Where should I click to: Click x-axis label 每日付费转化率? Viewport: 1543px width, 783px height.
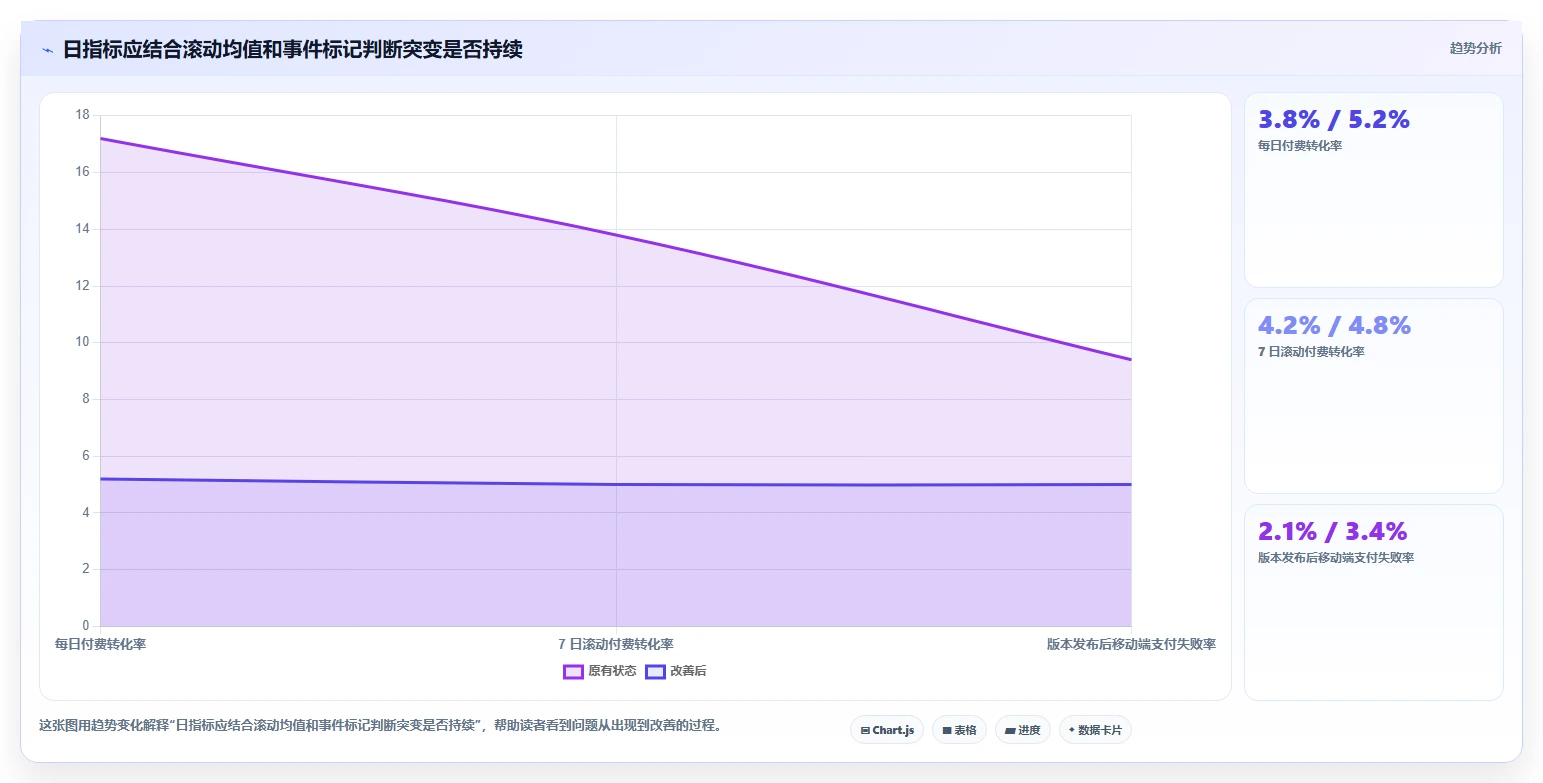pyautogui.click(x=100, y=644)
